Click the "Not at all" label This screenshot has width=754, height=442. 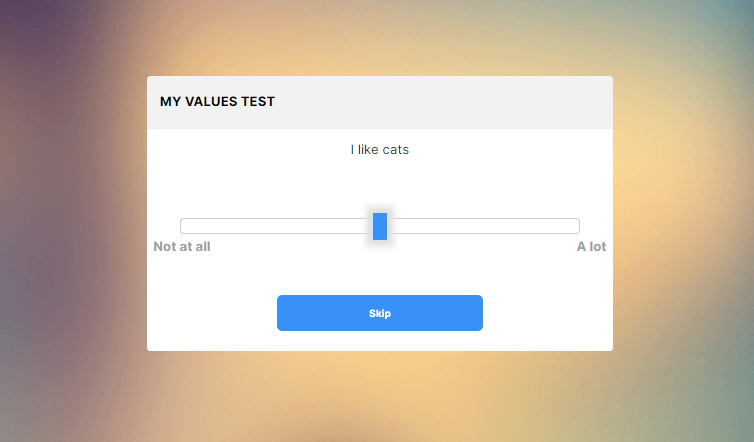(182, 247)
